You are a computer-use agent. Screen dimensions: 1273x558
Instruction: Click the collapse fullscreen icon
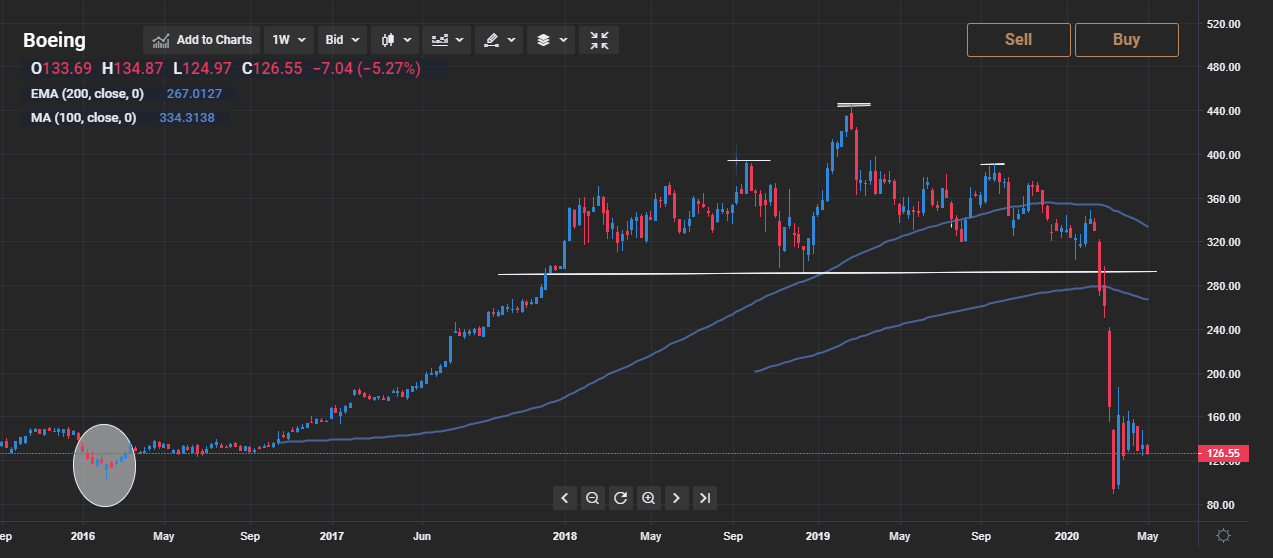tap(599, 40)
